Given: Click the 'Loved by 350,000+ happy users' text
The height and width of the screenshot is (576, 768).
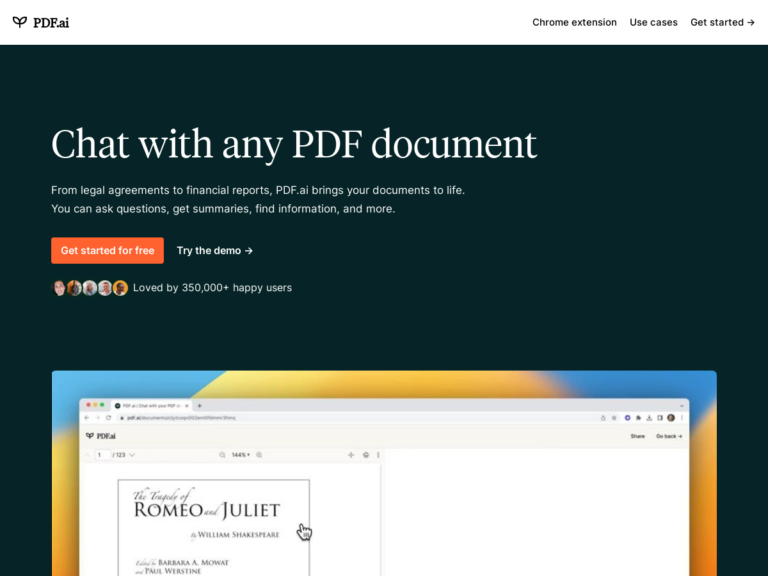Looking at the screenshot, I should (212, 288).
